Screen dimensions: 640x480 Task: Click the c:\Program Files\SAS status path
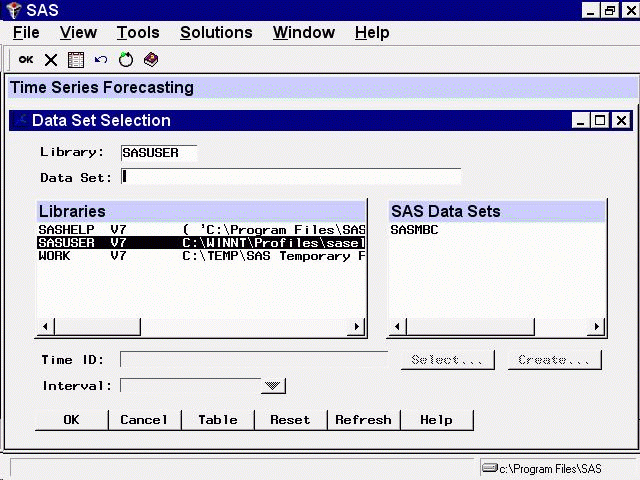[x=551, y=469]
